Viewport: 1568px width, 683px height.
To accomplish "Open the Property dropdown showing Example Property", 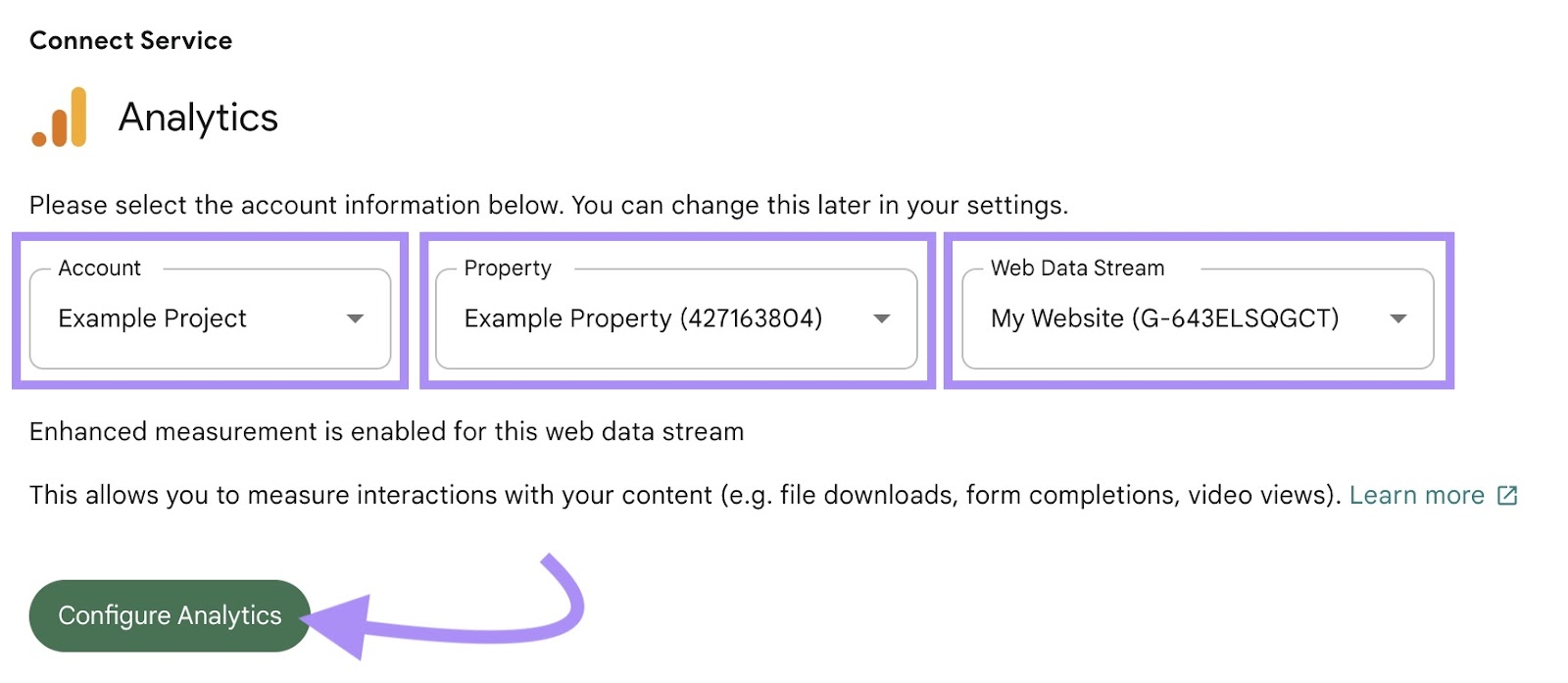I will pyautogui.click(x=676, y=317).
